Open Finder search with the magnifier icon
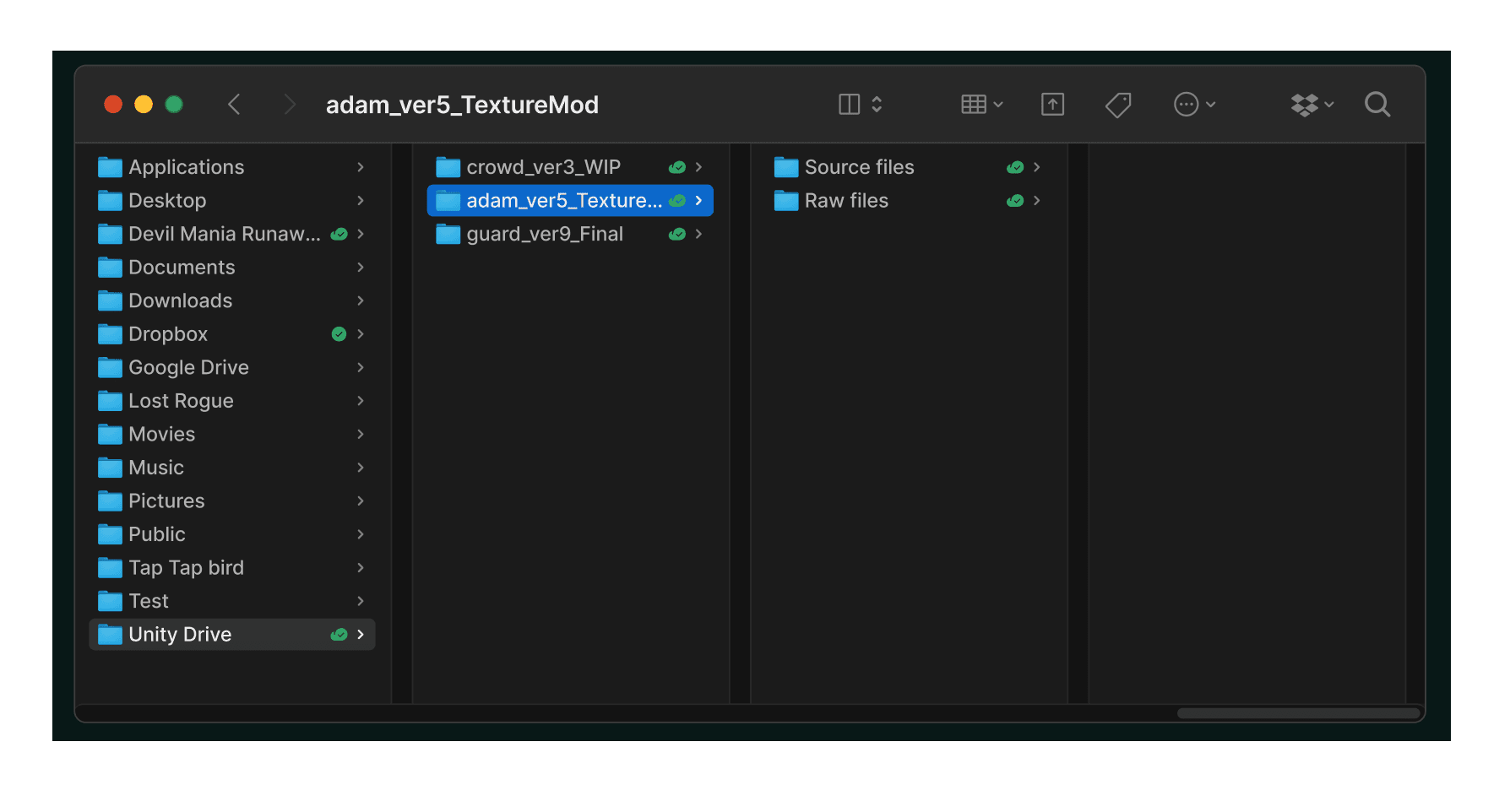Image resolution: width=1510 pixels, height=812 pixels. pos(1377,104)
